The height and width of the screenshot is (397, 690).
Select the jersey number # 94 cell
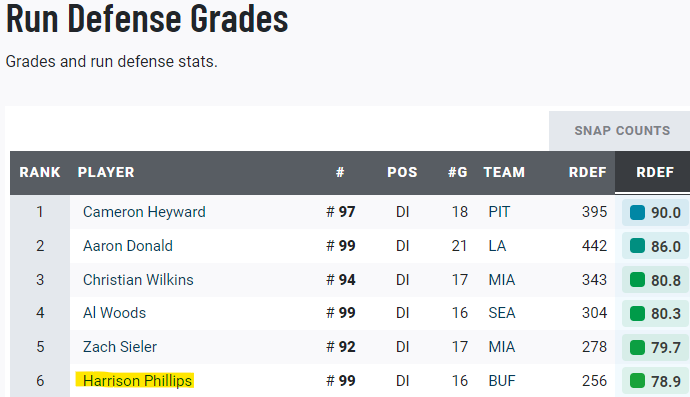(x=341, y=279)
